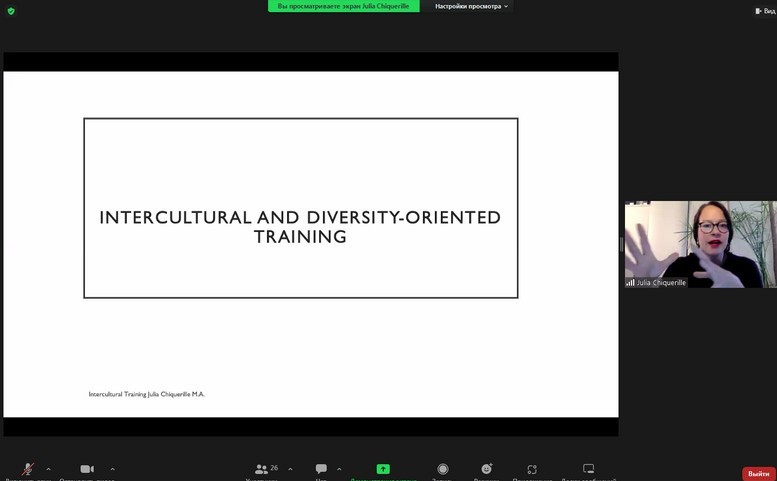This screenshot has height=481, width=777.
Task: Open the chat bubble icon
Action: pyautogui.click(x=321, y=468)
